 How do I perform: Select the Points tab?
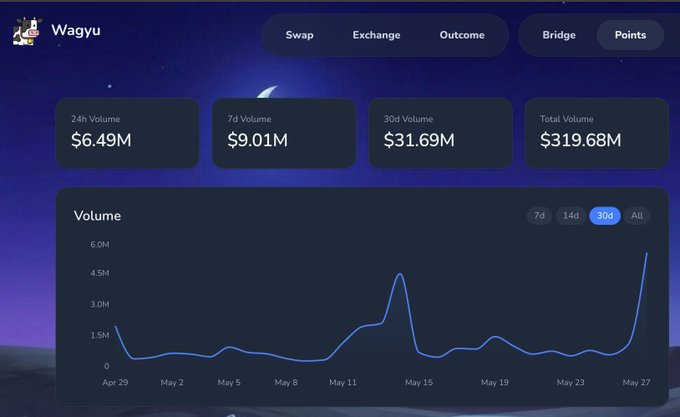tap(630, 35)
